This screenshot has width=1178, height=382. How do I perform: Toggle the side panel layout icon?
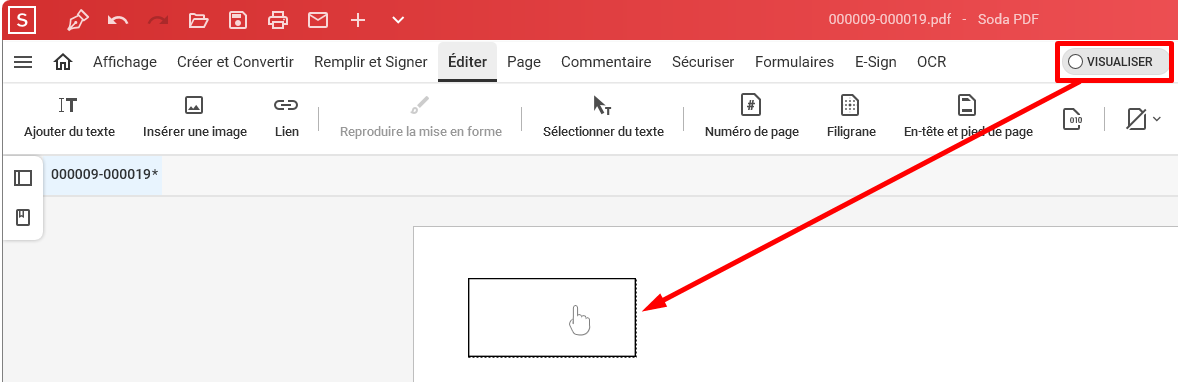(23, 178)
